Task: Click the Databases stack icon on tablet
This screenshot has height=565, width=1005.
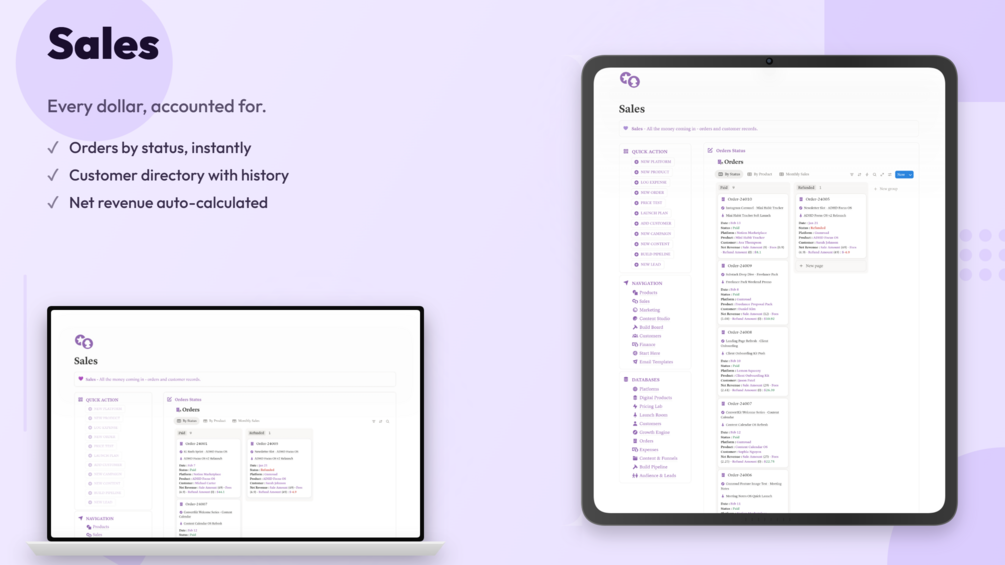Action: [x=626, y=379]
